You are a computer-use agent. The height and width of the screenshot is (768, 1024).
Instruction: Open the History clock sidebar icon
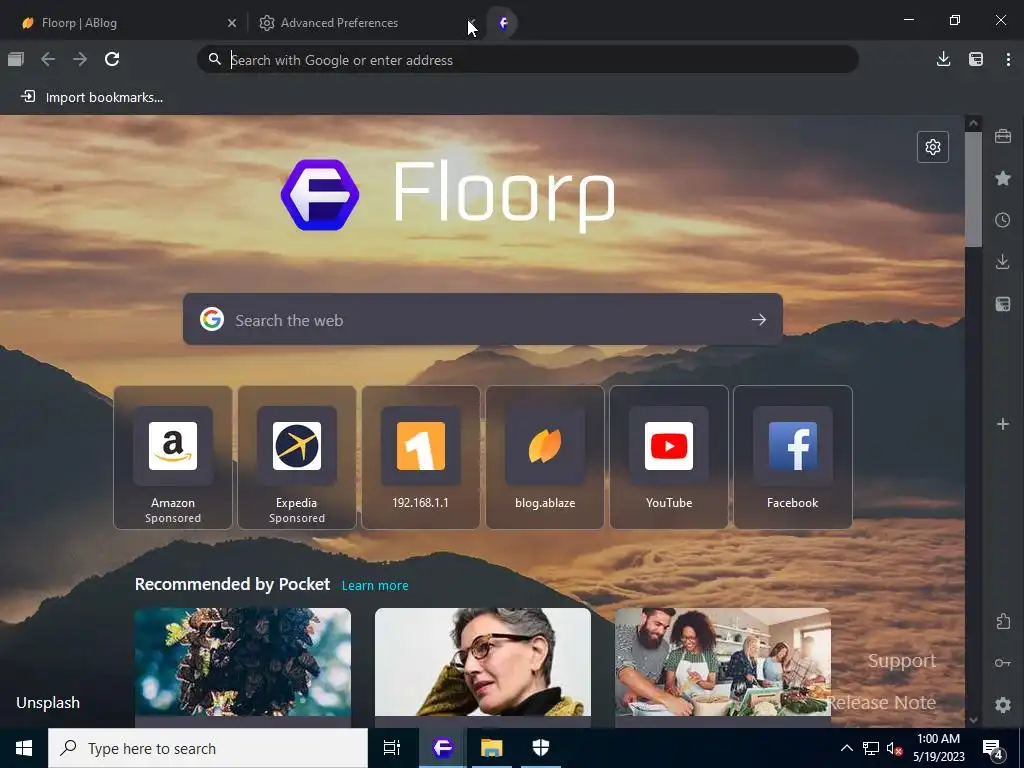[1003, 220]
